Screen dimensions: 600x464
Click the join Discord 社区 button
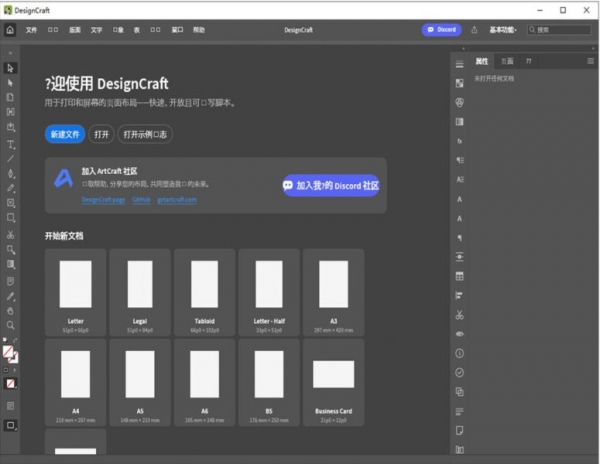tap(331, 186)
